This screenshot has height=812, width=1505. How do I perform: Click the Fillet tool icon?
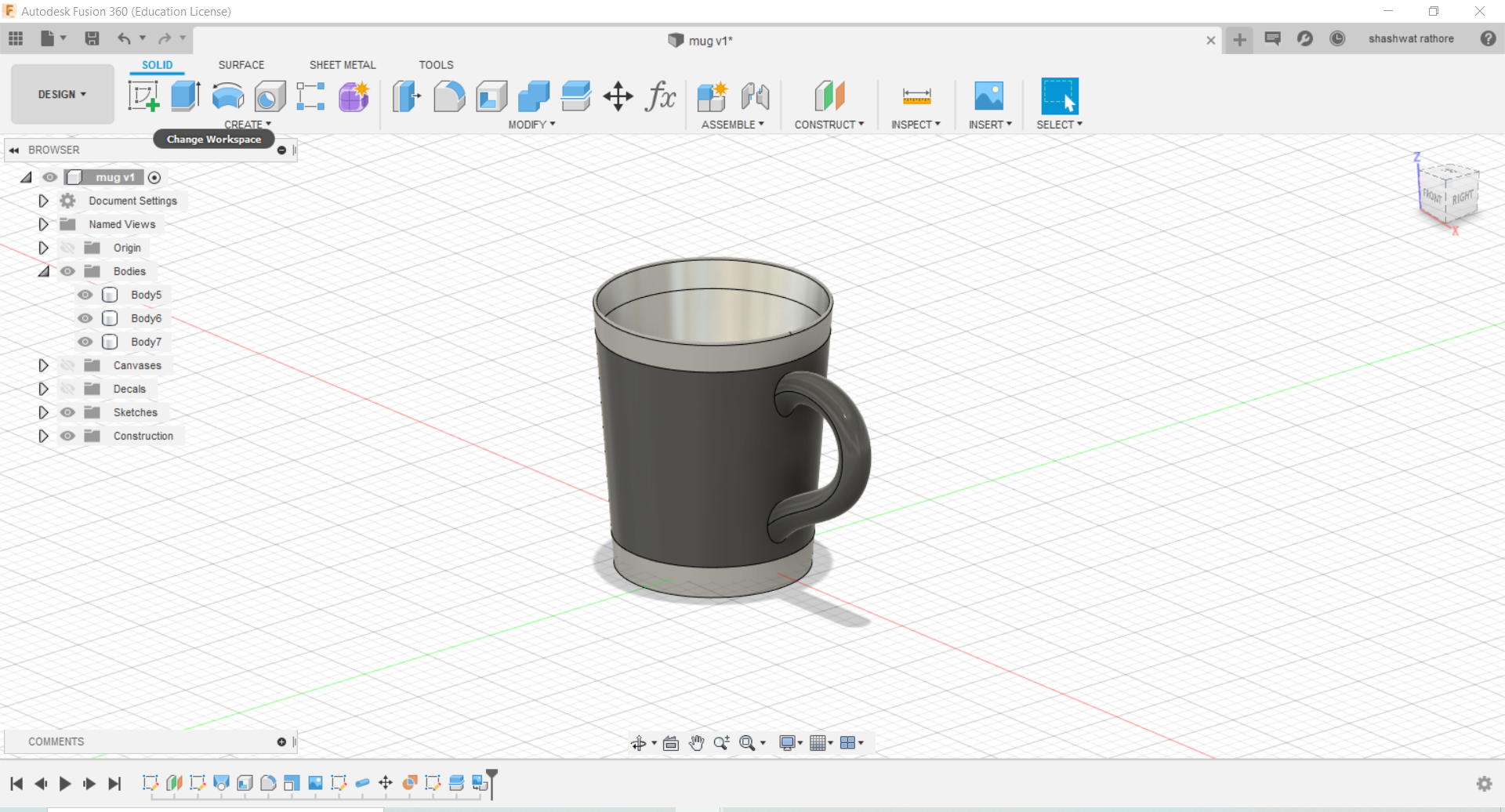pos(449,96)
